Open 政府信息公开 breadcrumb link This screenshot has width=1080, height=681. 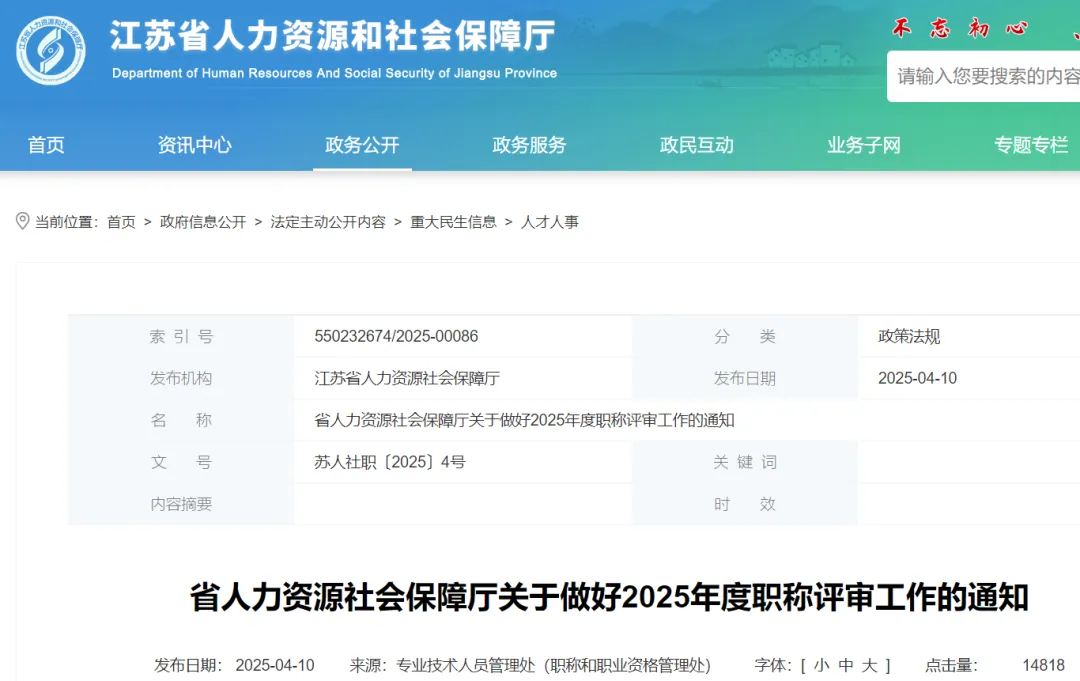pos(203,222)
